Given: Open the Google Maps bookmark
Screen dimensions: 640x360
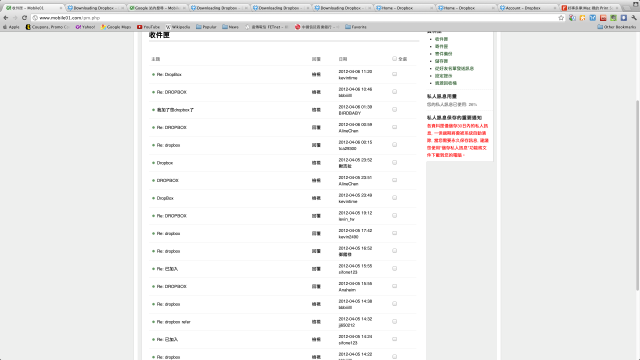Looking at the screenshot, I should tap(116, 27).
